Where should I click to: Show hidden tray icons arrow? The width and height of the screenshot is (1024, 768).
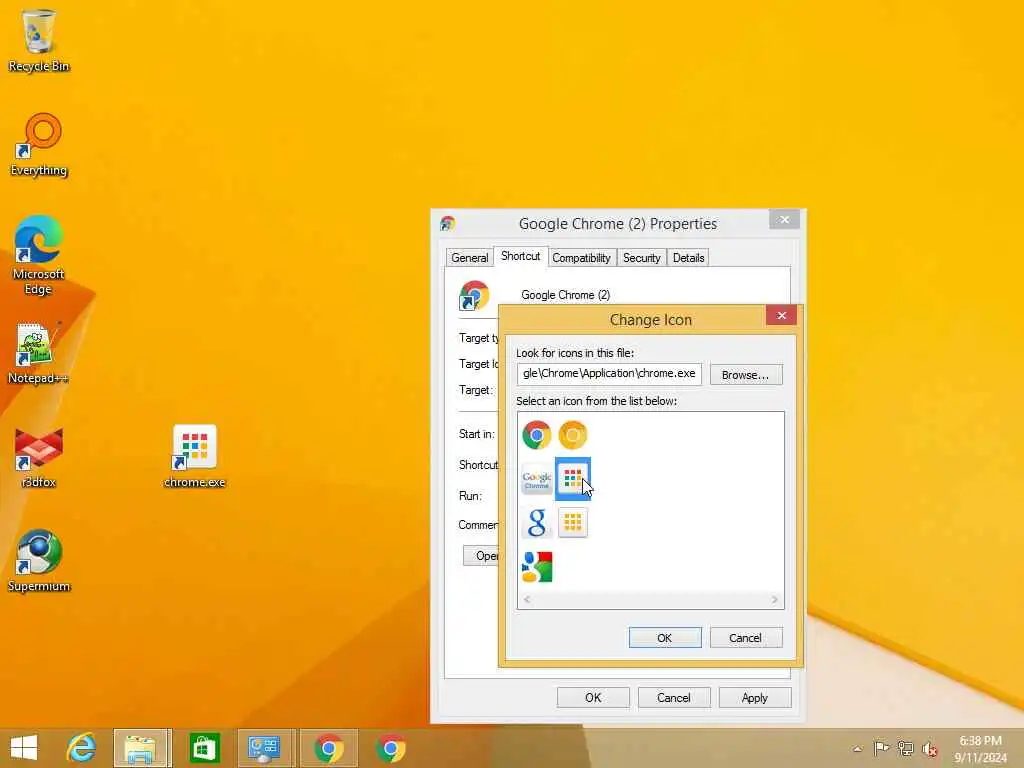tap(857, 749)
